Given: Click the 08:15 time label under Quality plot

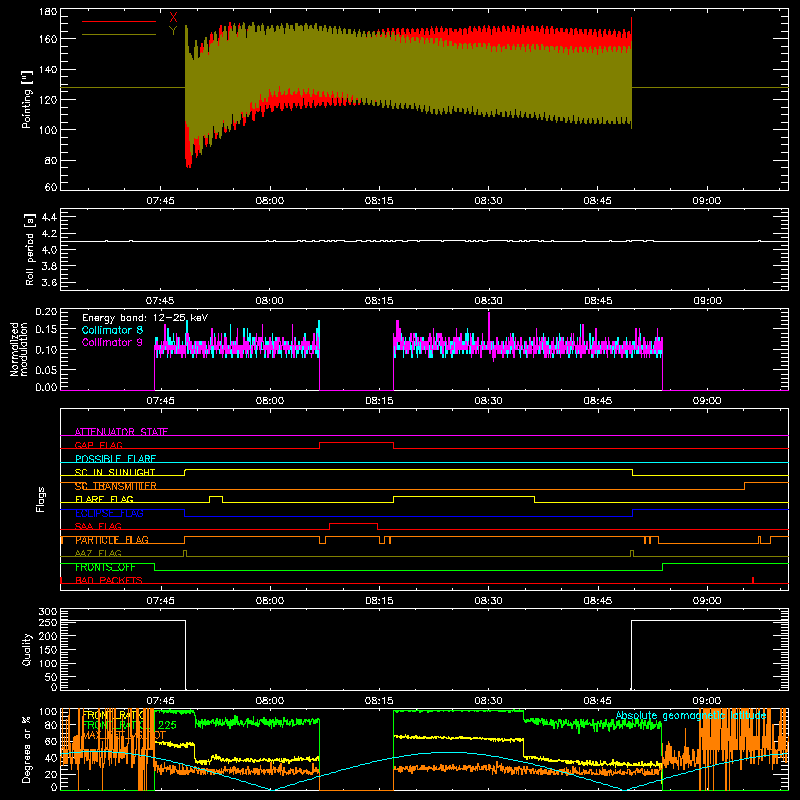Looking at the screenshot, I should pos(379,701).
